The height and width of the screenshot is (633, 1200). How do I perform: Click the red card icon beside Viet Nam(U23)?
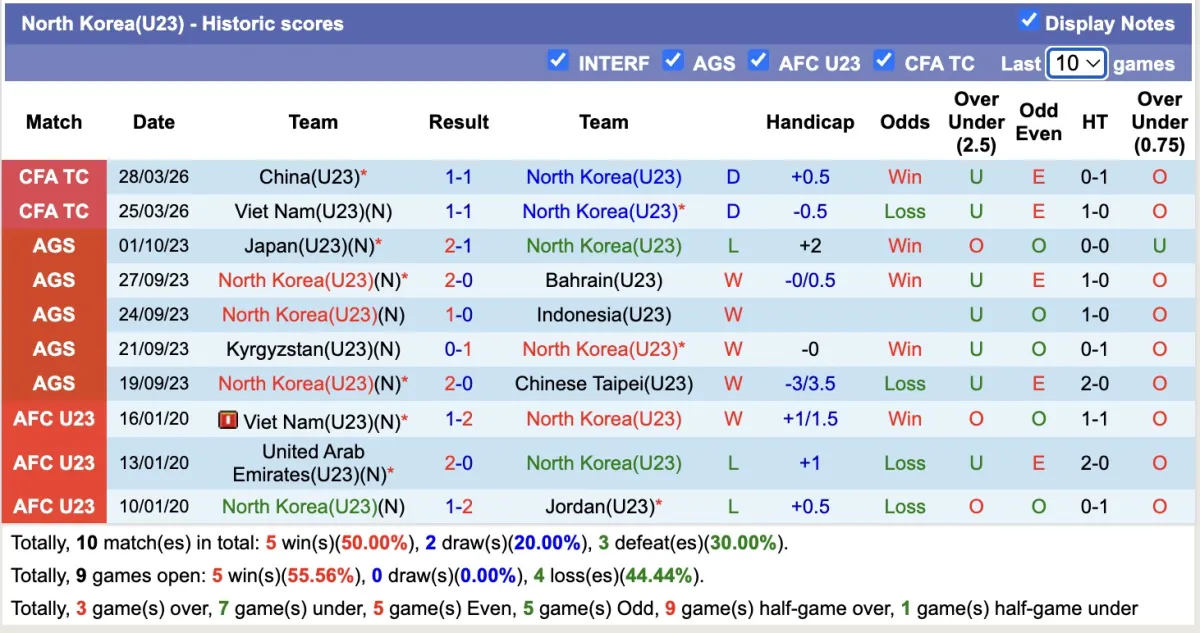click(228, 421)
